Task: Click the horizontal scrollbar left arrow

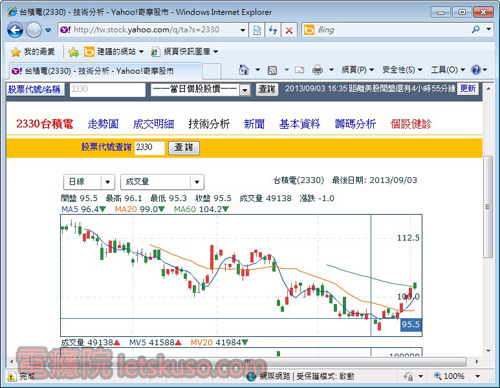Action: [x=12, y=362]
